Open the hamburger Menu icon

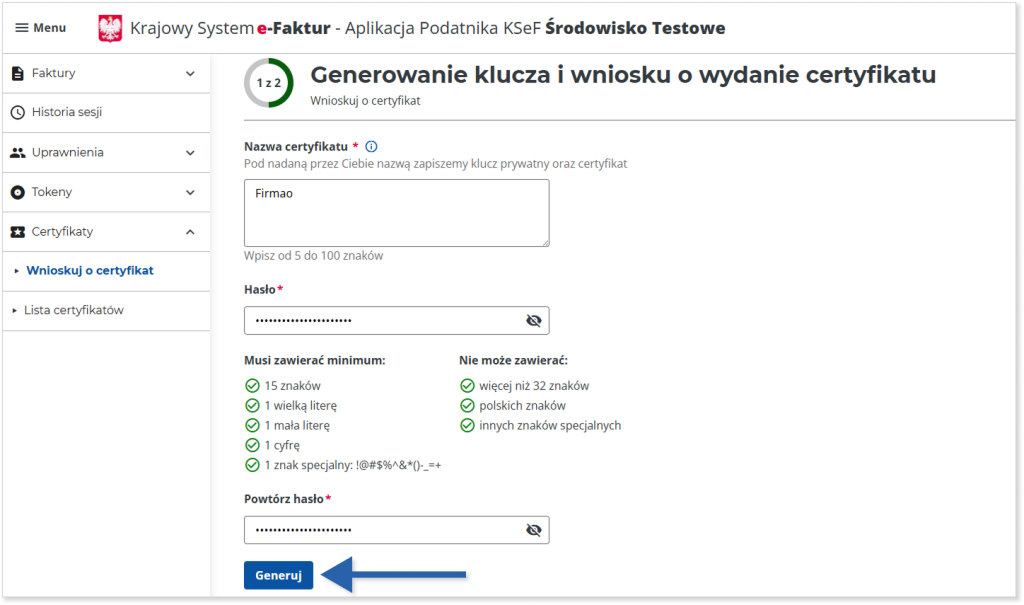tap(22, 28)
